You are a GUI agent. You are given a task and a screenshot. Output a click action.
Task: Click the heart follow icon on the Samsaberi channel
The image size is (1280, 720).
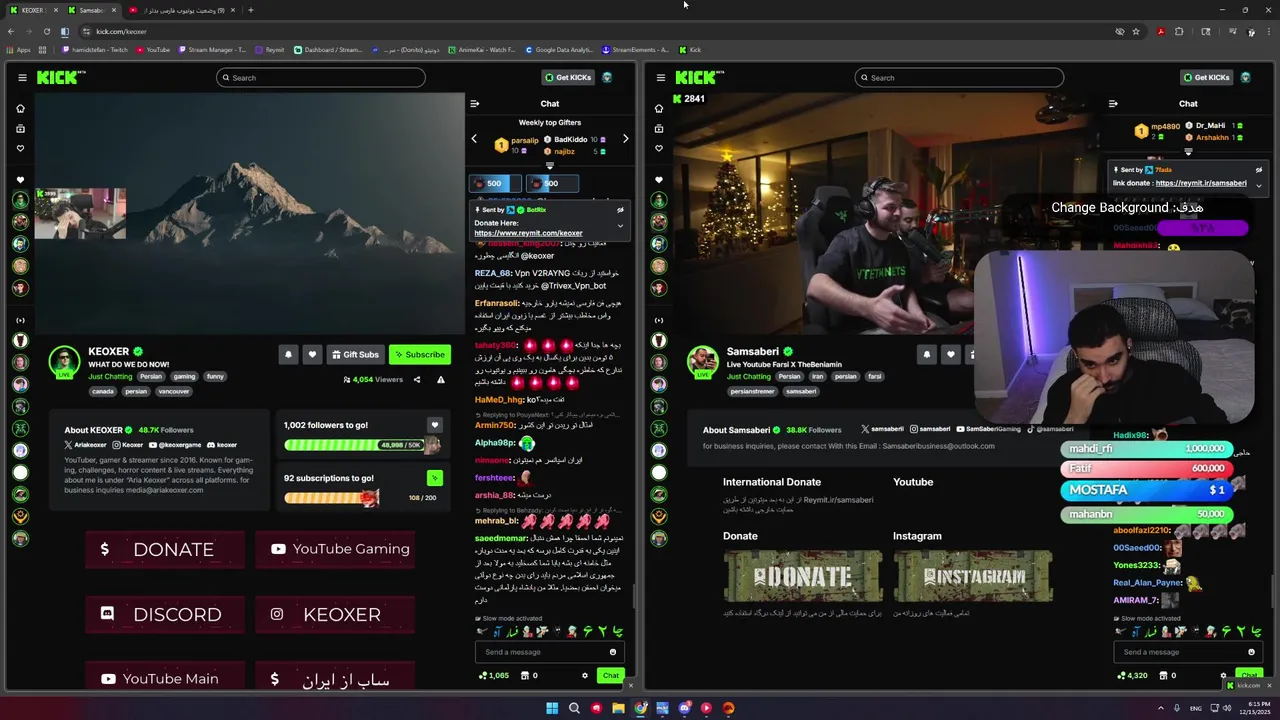tap(950, 354)
